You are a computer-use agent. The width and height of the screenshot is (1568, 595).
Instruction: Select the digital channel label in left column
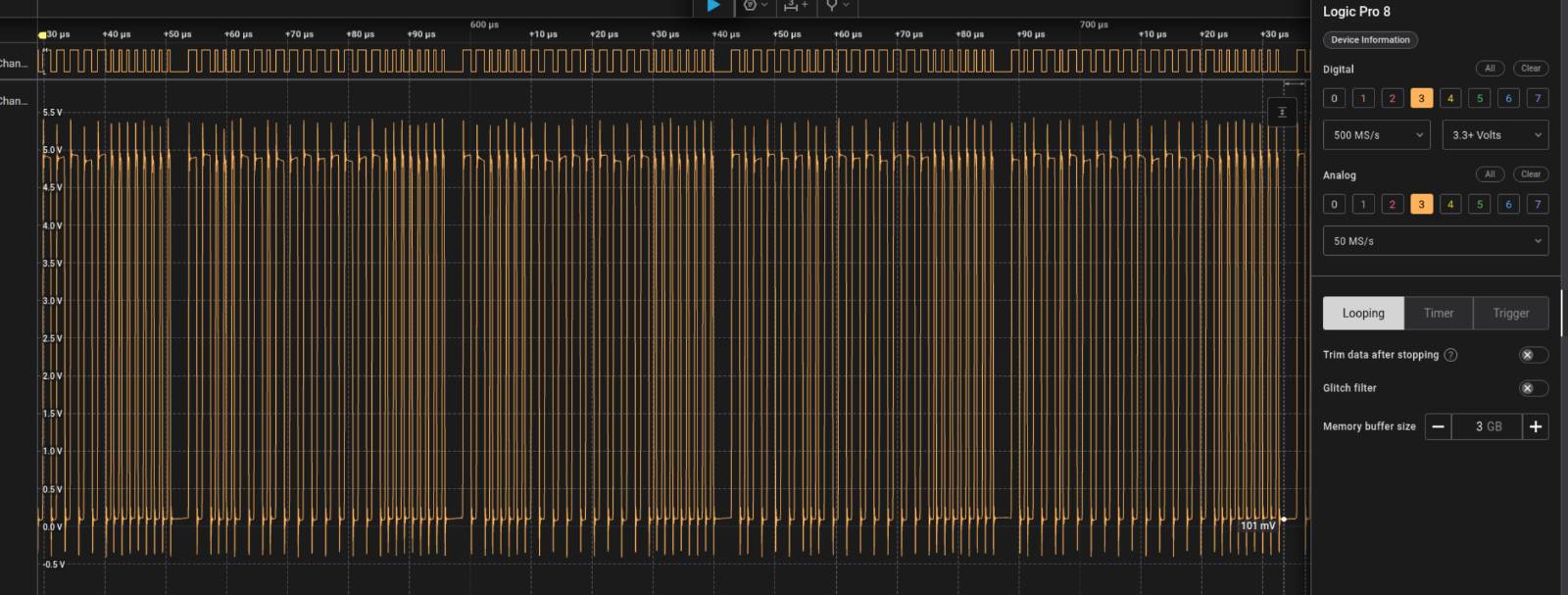click(x=14, y=64)
